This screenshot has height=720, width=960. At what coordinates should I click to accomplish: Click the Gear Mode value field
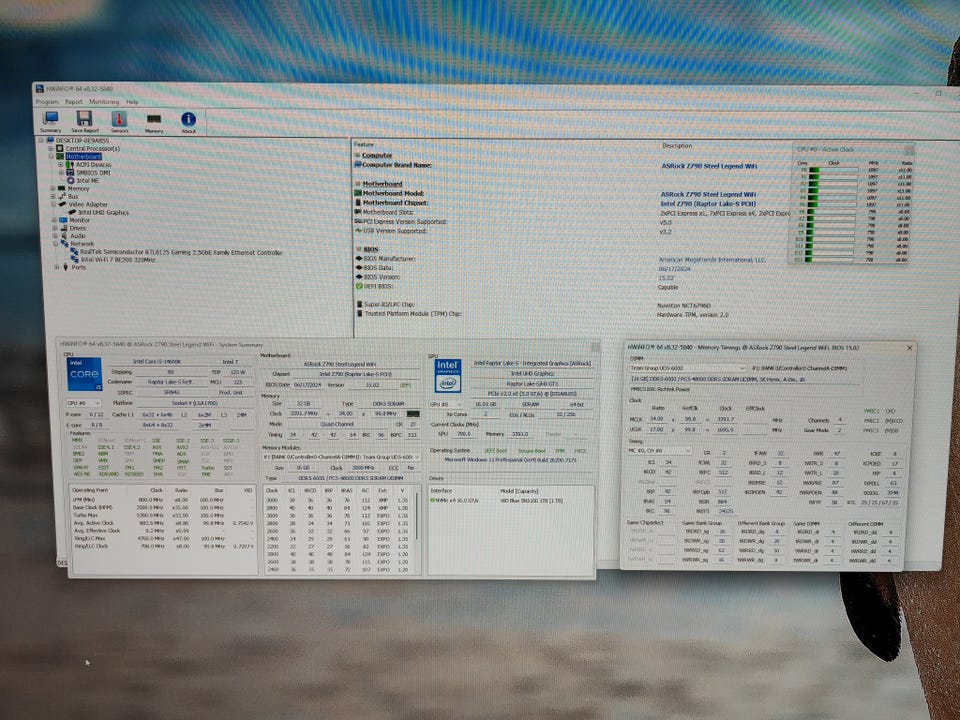(839, 430)
